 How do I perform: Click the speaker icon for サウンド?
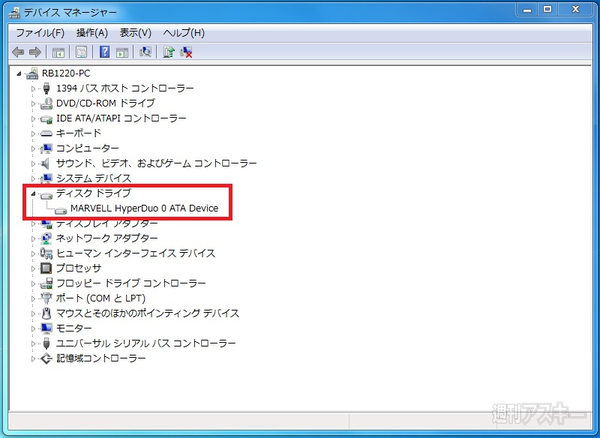point(46,163)
